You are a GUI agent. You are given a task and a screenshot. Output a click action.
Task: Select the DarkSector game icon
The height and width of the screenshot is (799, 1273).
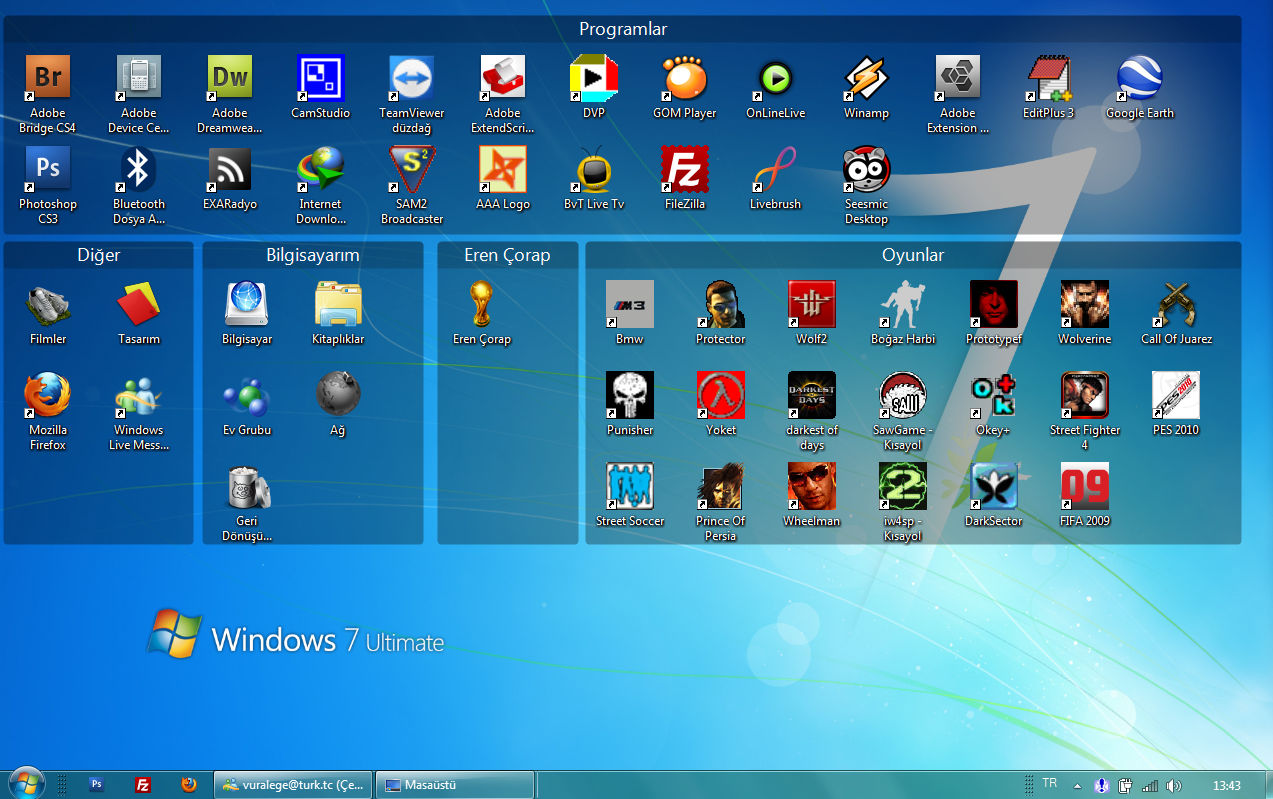(x=994, y=486)
